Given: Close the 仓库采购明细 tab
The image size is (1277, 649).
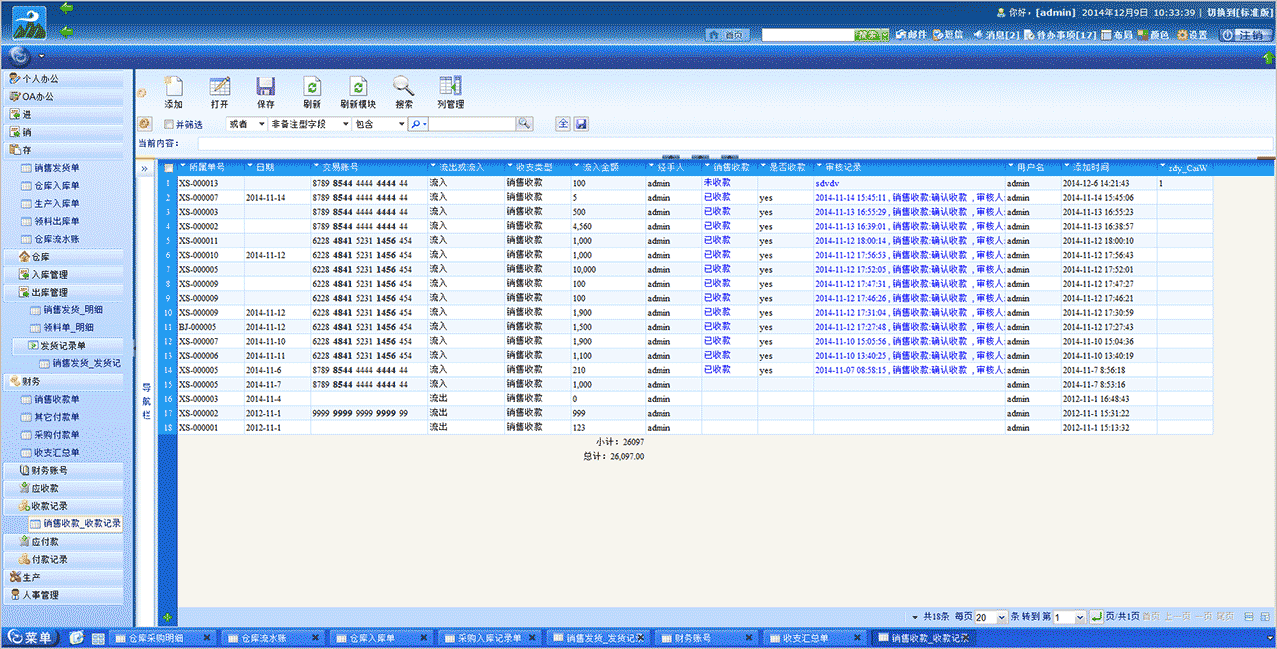Looking at the screenshot, I should (x=207, y=637).
